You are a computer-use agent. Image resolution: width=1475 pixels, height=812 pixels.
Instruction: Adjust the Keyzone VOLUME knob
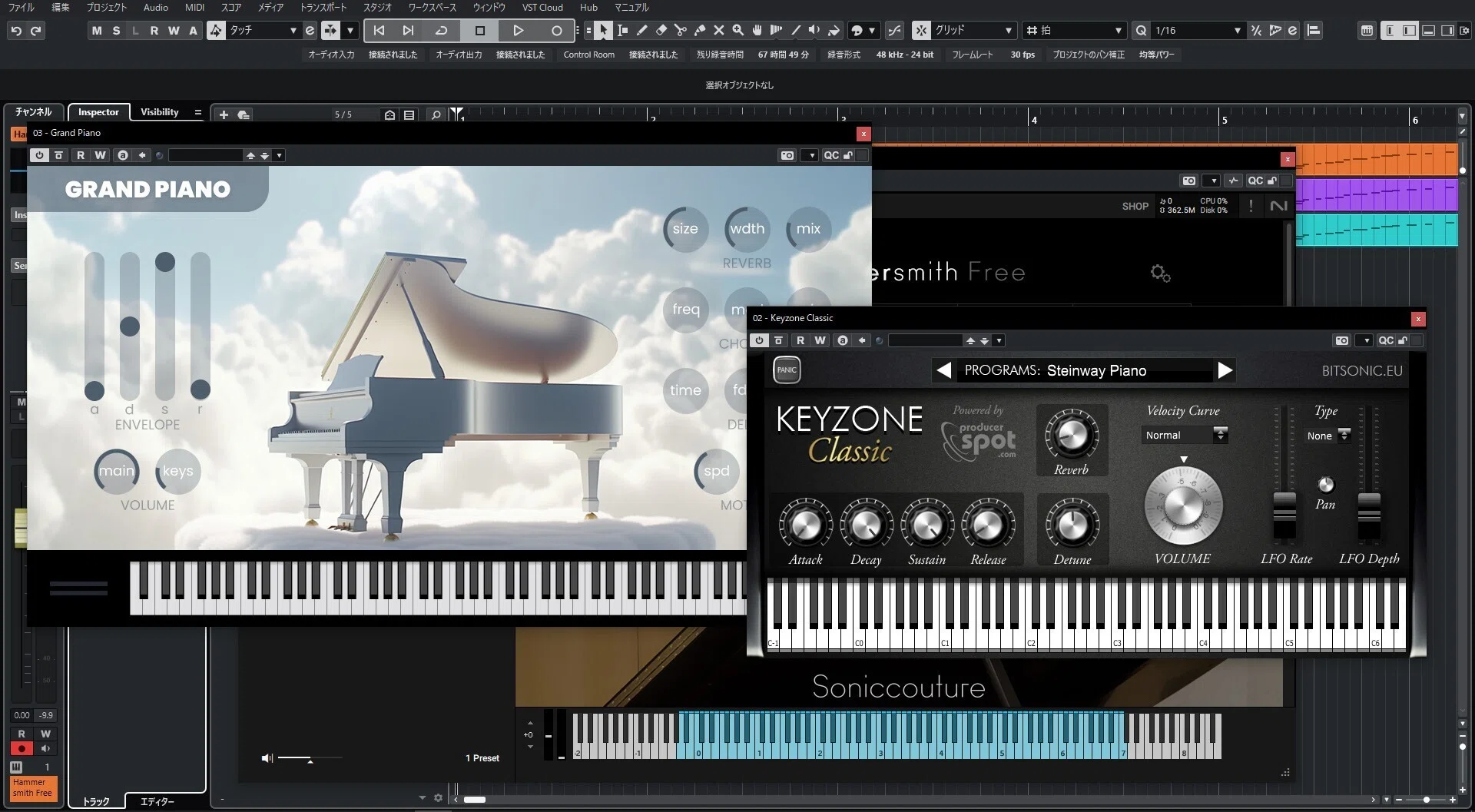[1182, 505]
